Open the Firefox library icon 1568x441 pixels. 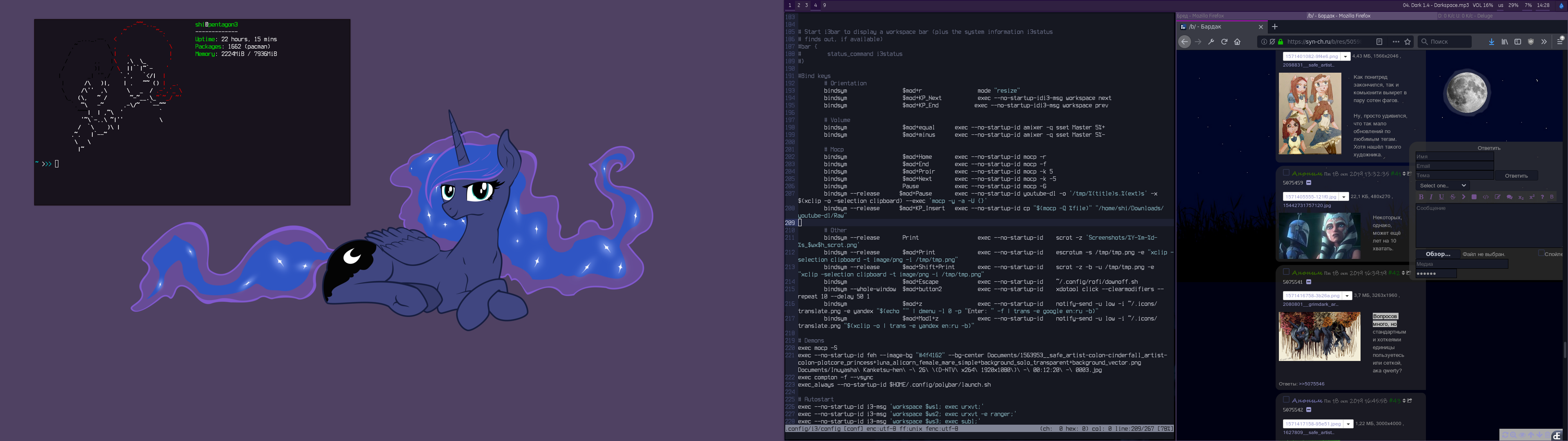coord(1505,41)
